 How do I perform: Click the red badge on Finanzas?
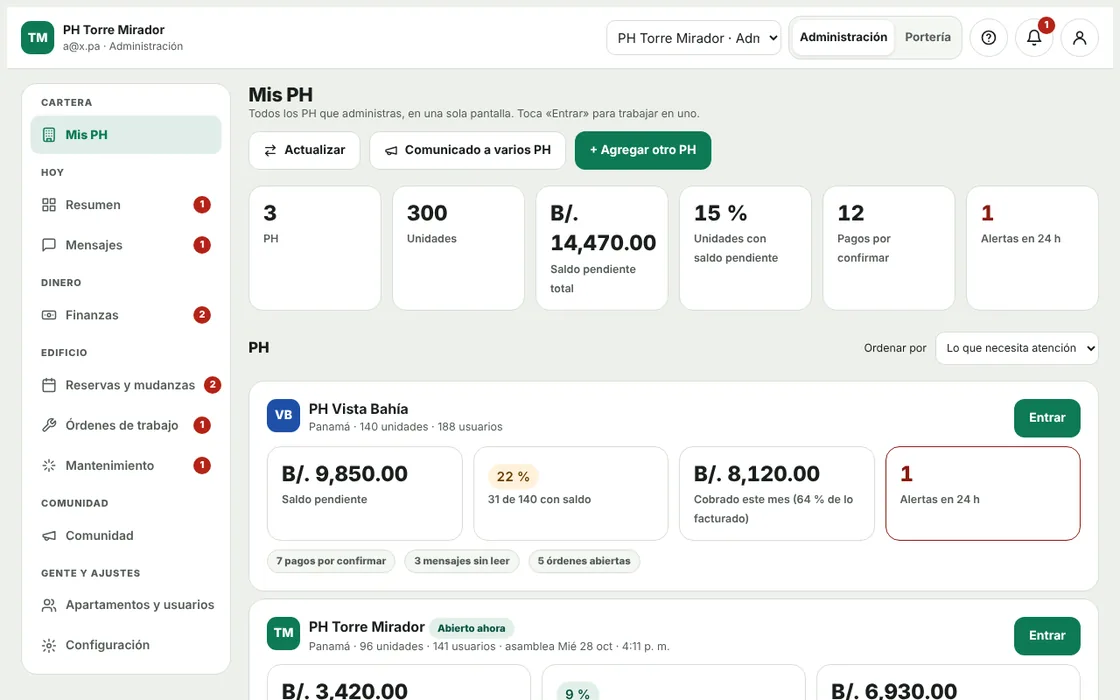click(202, 315)
